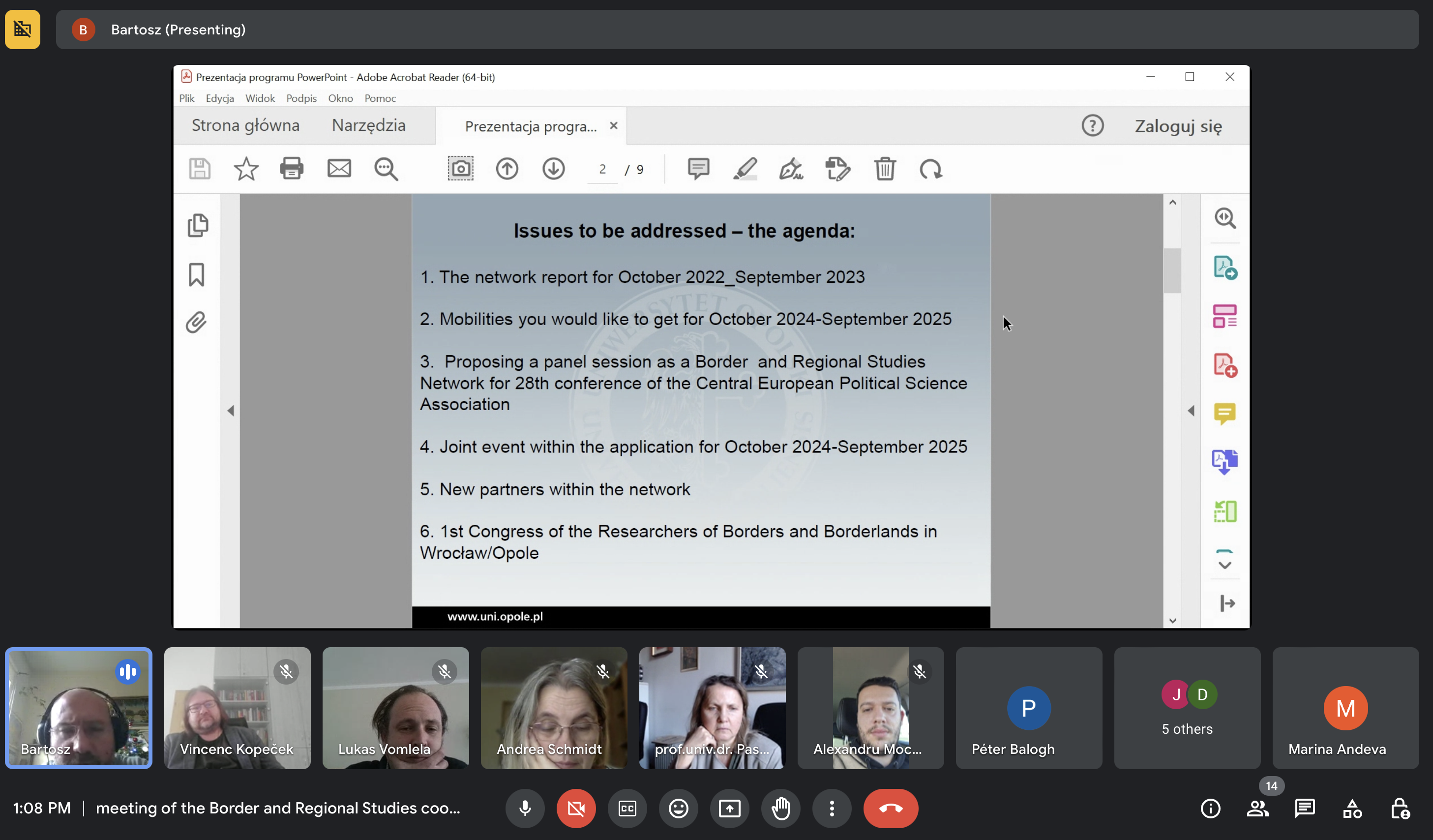
Task: Click Present now share screen button
Action: 730,808
